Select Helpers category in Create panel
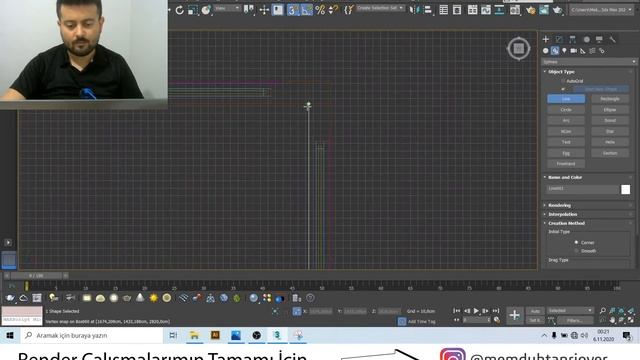640x360 pixels. click(x=583, y=51)
